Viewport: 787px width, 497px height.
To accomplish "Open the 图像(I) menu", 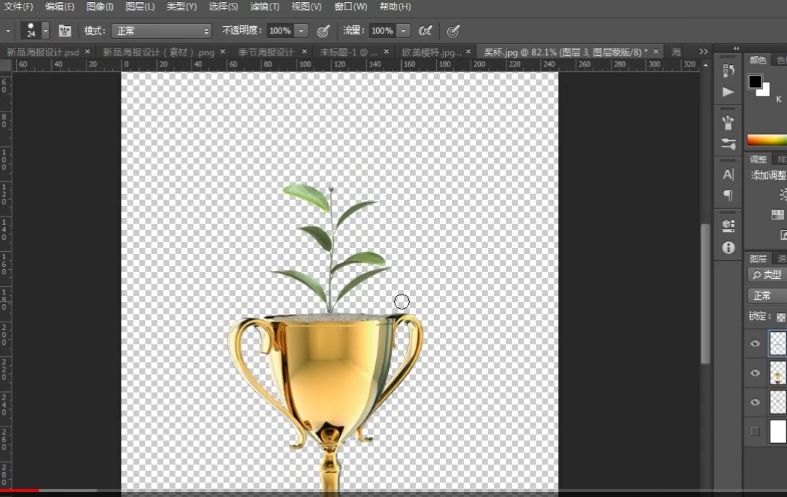I will [x=100, y=7].
